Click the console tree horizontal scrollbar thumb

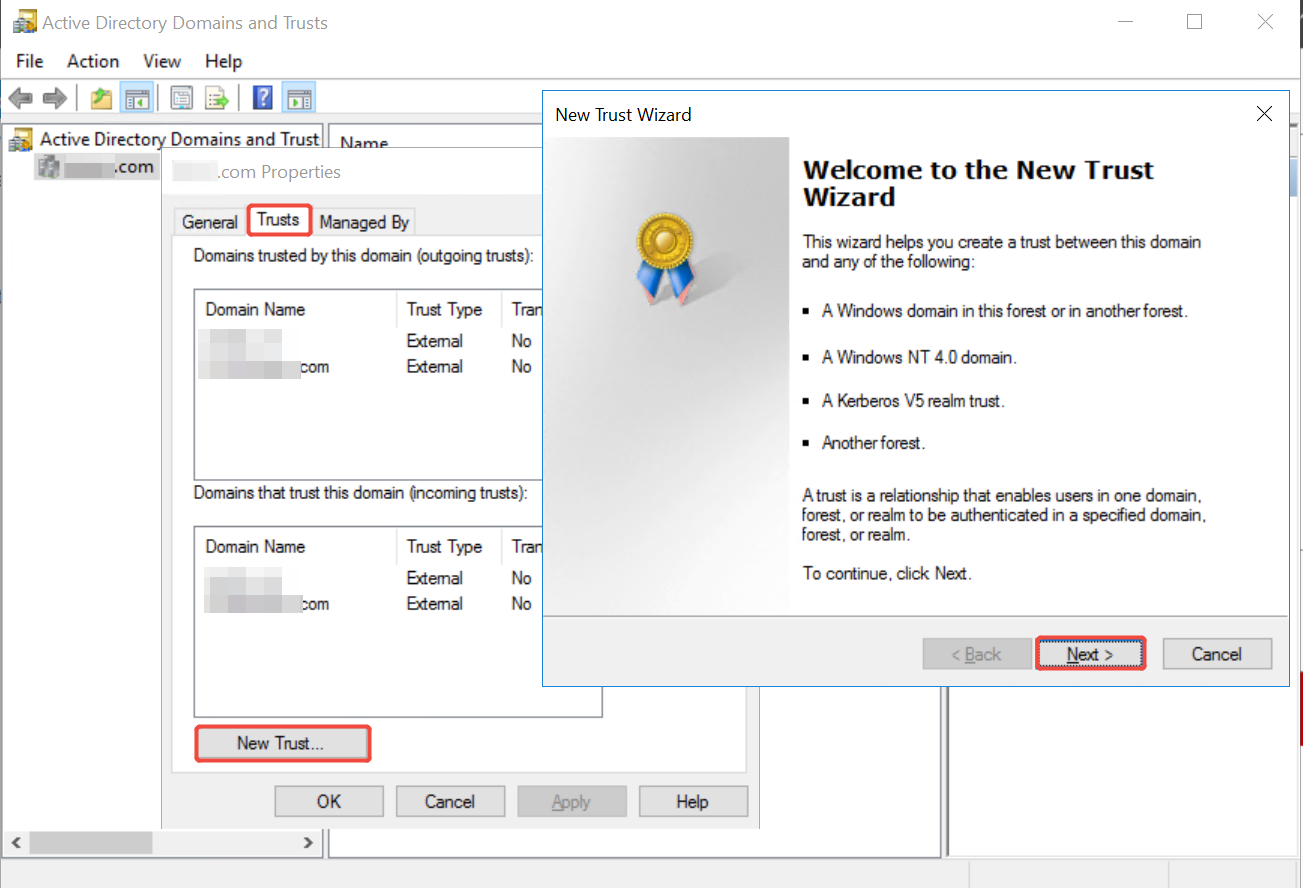coord(90,843)
